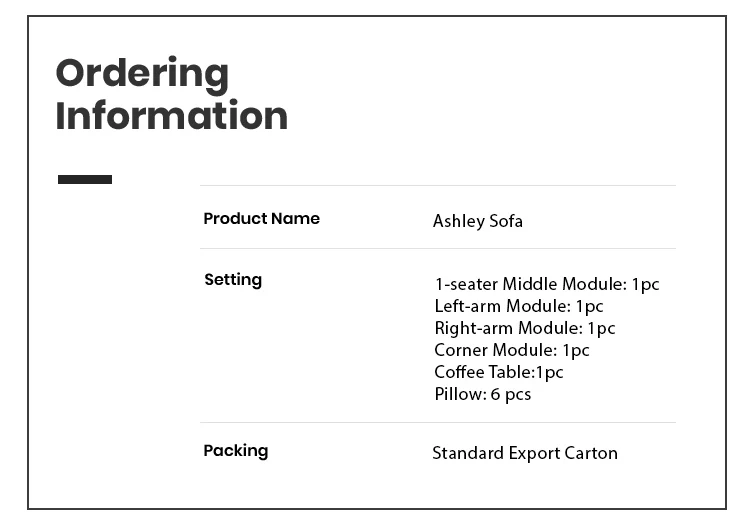Click the "Pillow: 6 pcs" line
This screenshot has height=522, width=750.
[x=483, y=395]
